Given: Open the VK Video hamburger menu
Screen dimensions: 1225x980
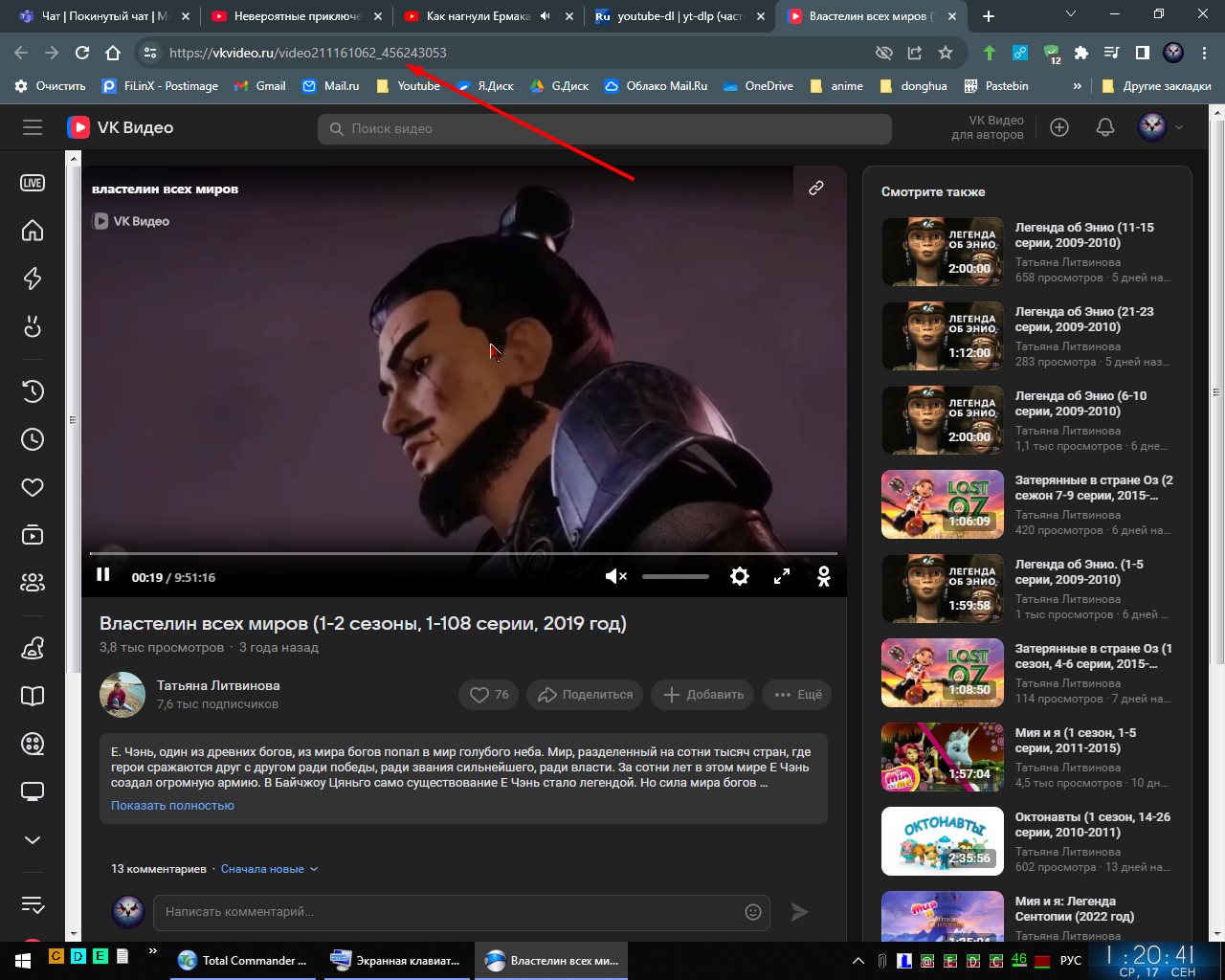Looking at the screenshot, I should pos(33,127).
